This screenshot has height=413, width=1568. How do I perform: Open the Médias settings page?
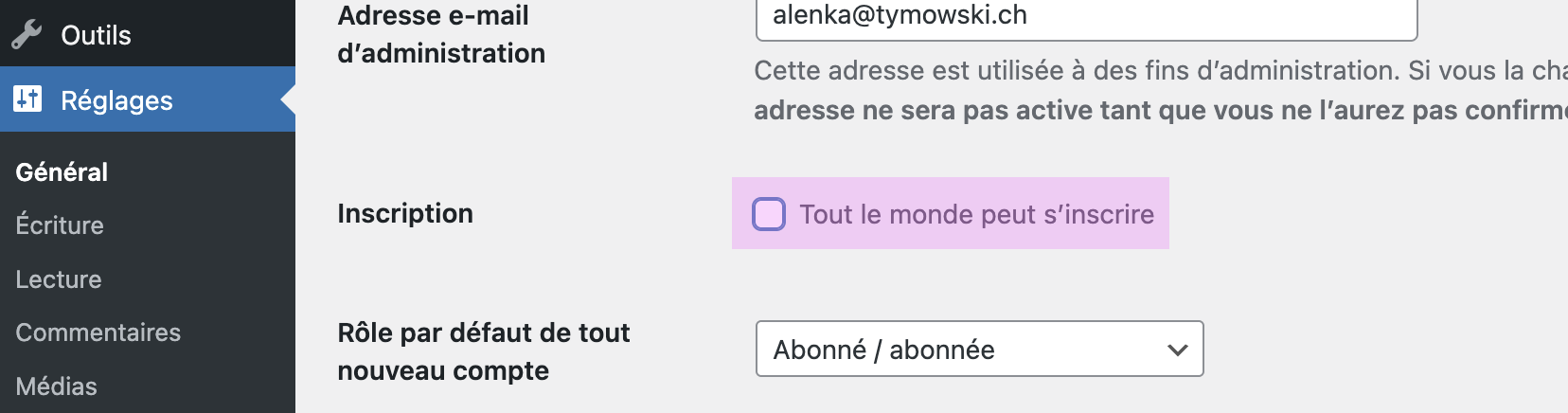(56, 386)
